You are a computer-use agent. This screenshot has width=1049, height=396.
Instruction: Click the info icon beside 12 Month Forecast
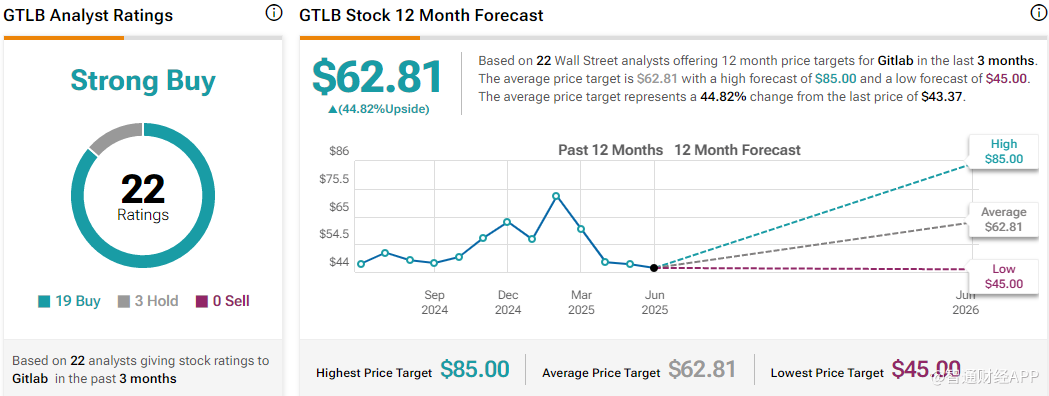click(x=1040, y=13)
